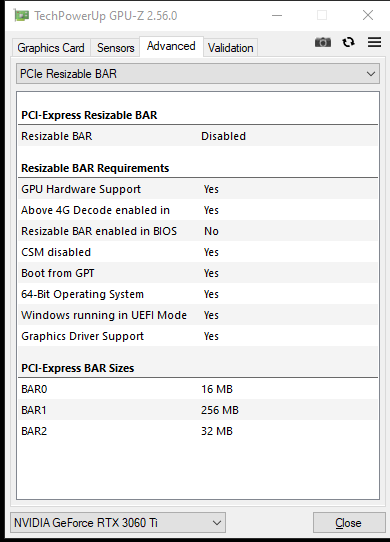This screenshot has height=542, width=390.
Task: Click the refresh arrows icon
Action: [349, 42]
